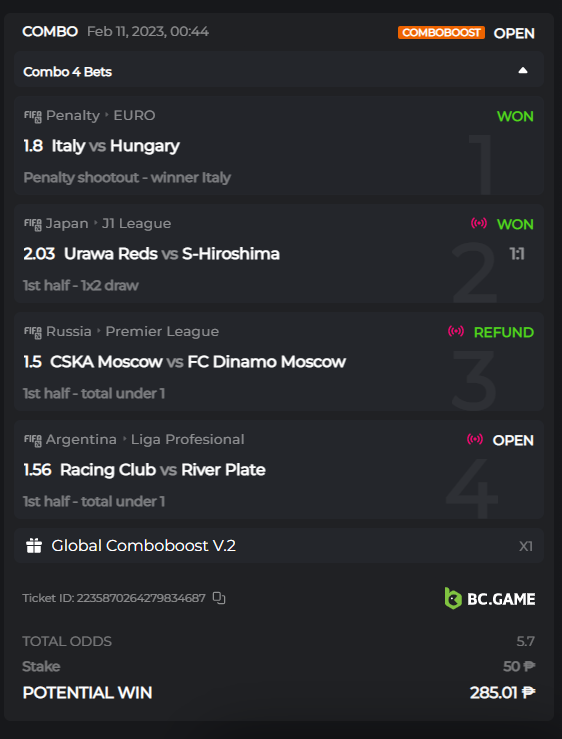Click the Combo 4 Bets header
The height and width of the screenshot is (739, 562).
(279, 71)
